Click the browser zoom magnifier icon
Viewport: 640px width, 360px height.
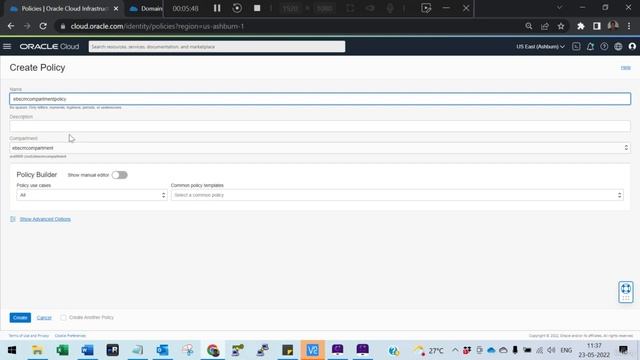[x=529, y=26]
